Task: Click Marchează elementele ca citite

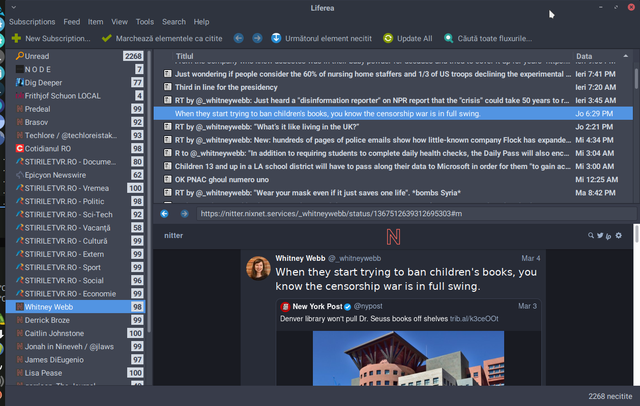Action: coord(169,38)
